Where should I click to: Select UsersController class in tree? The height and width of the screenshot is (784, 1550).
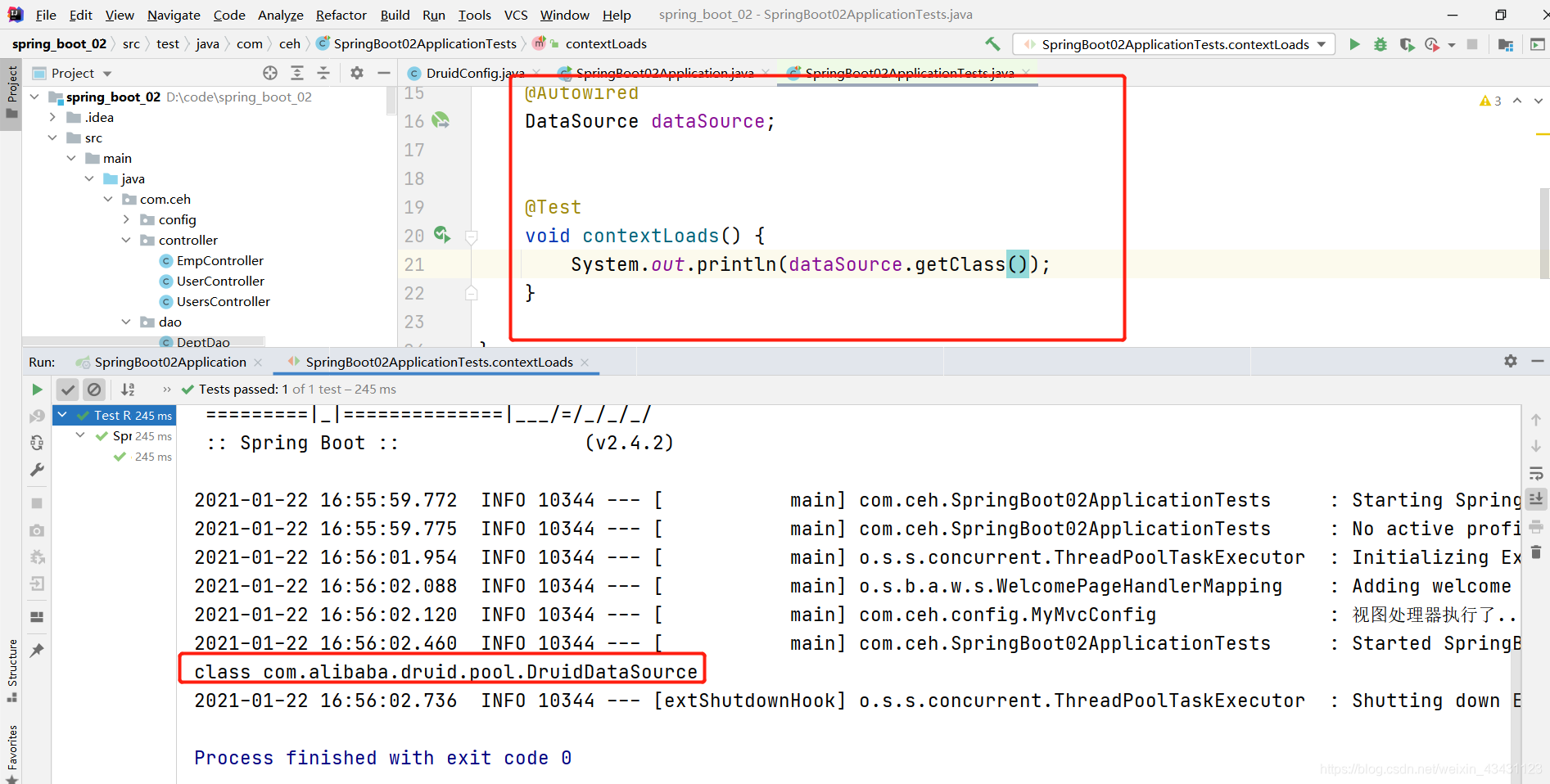223,301
